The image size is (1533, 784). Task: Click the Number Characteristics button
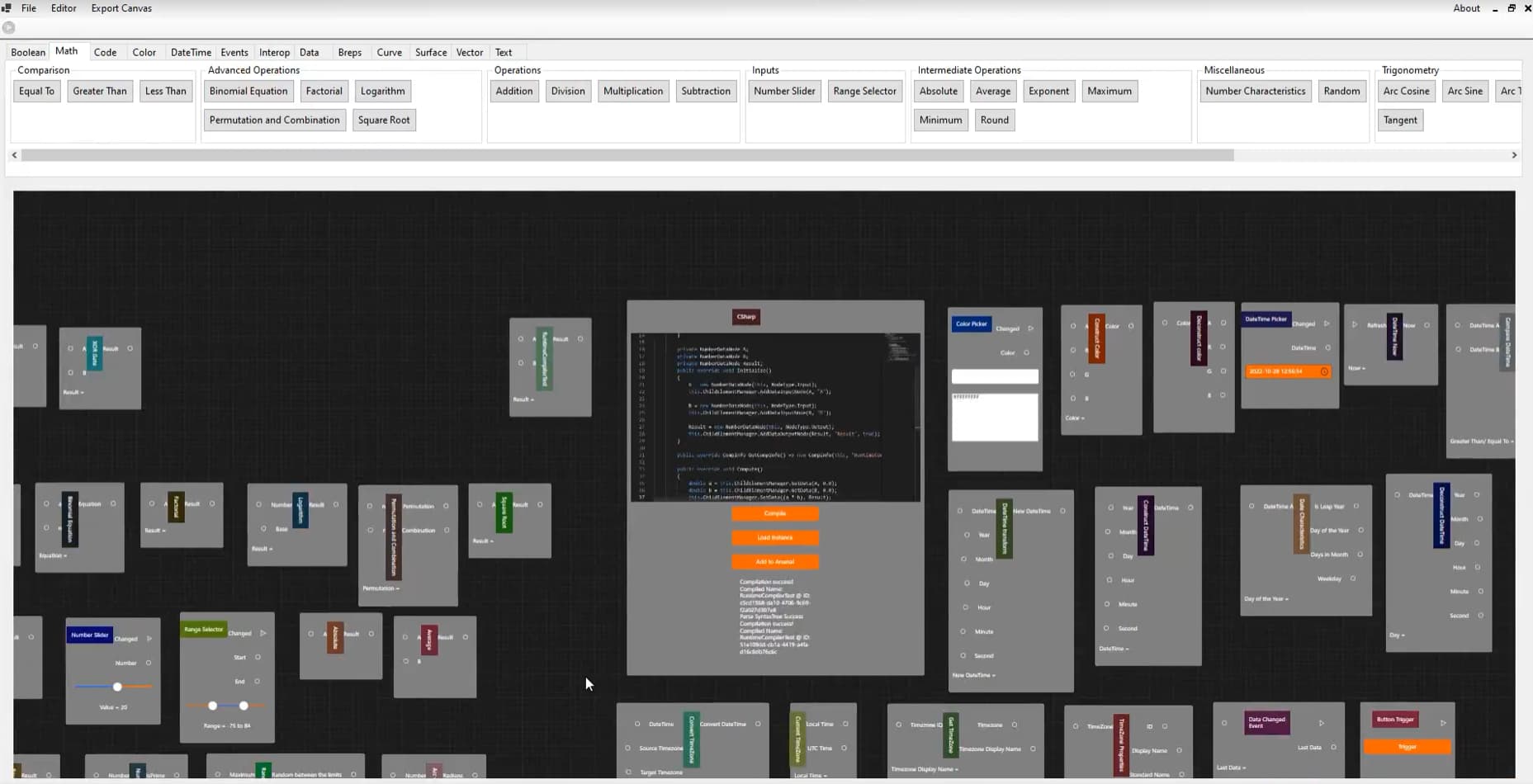click(1255, 91)
